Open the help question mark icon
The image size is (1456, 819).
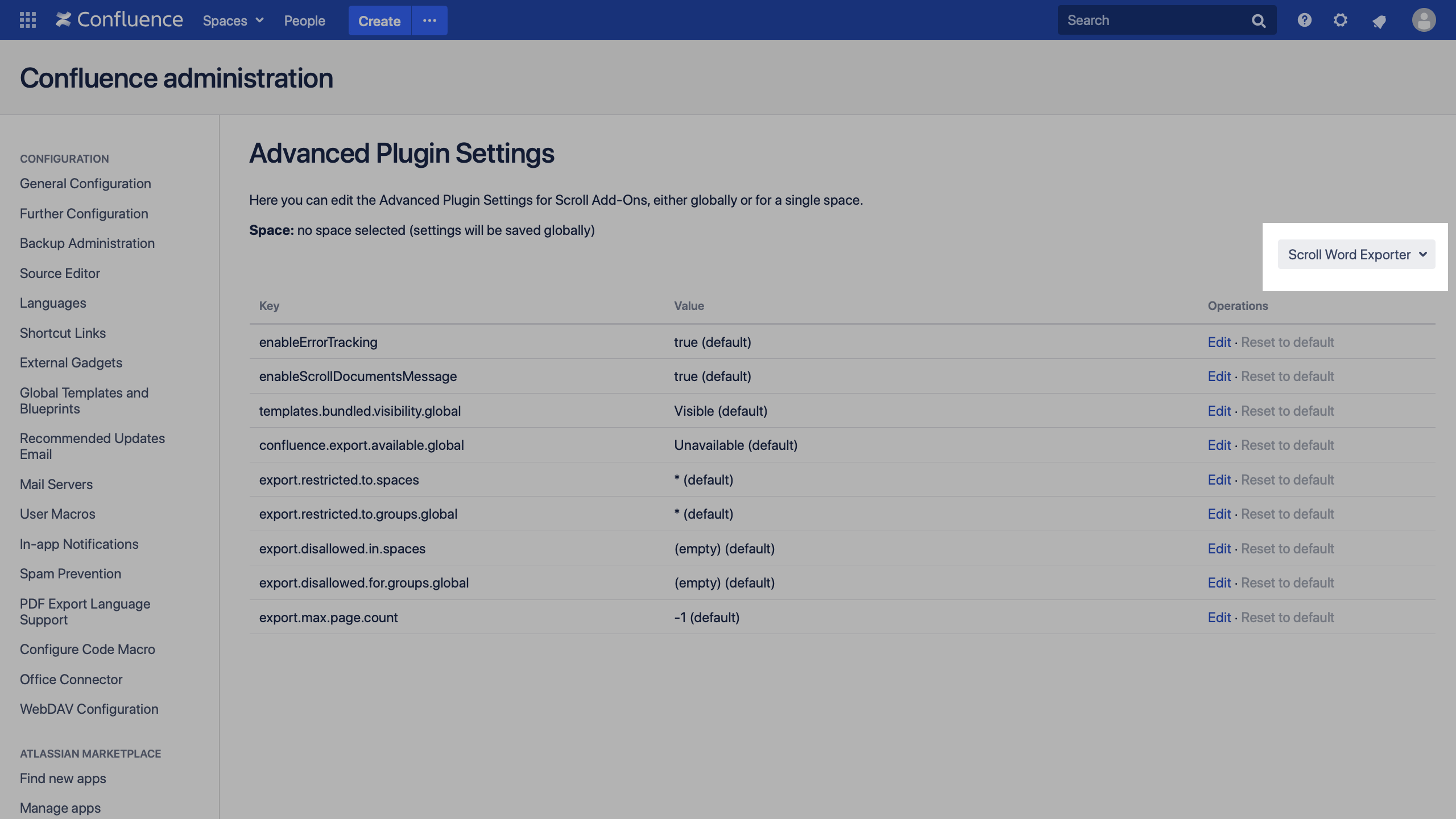[1304, 20]
